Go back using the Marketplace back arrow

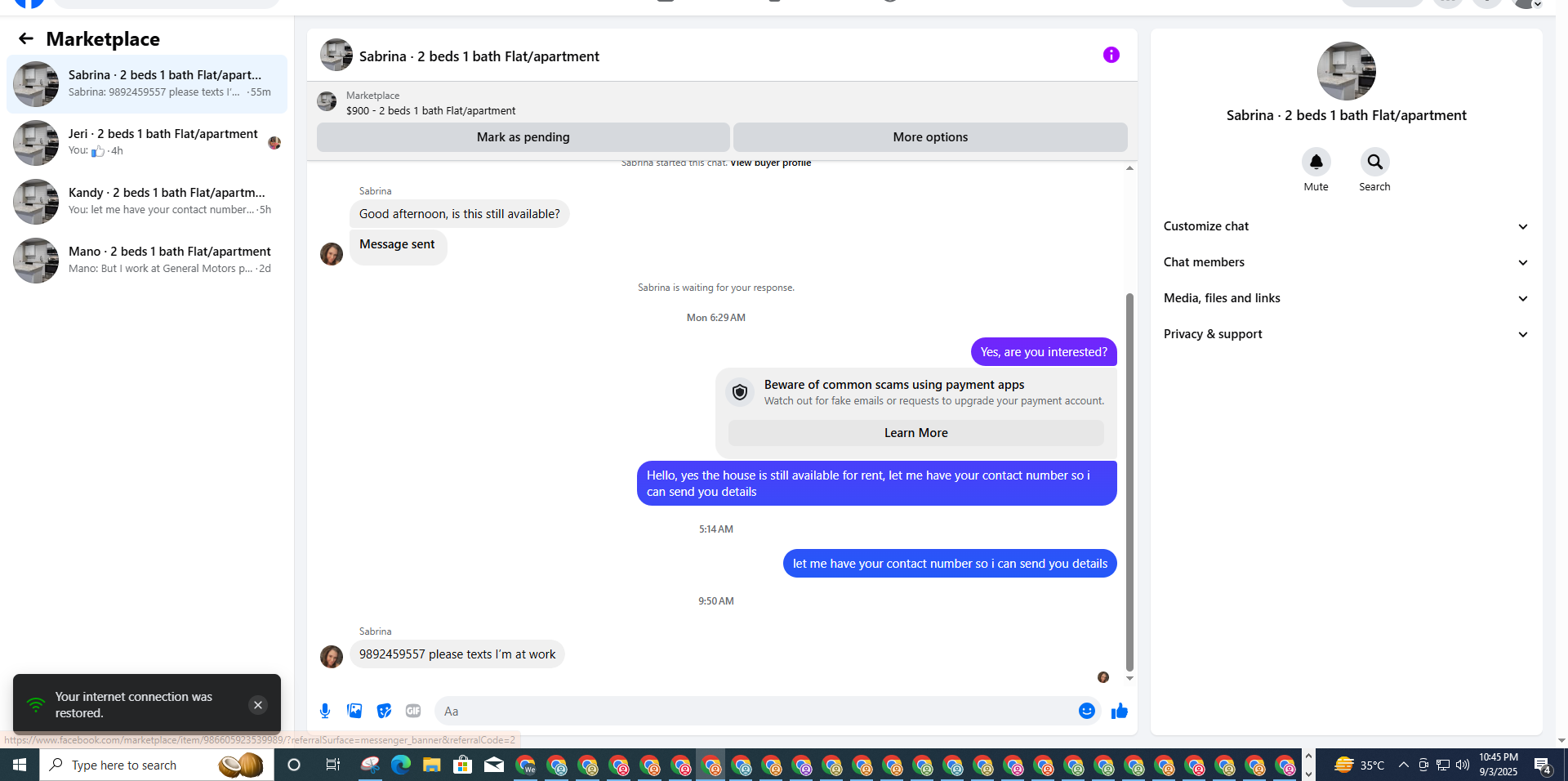coord(26,38)
